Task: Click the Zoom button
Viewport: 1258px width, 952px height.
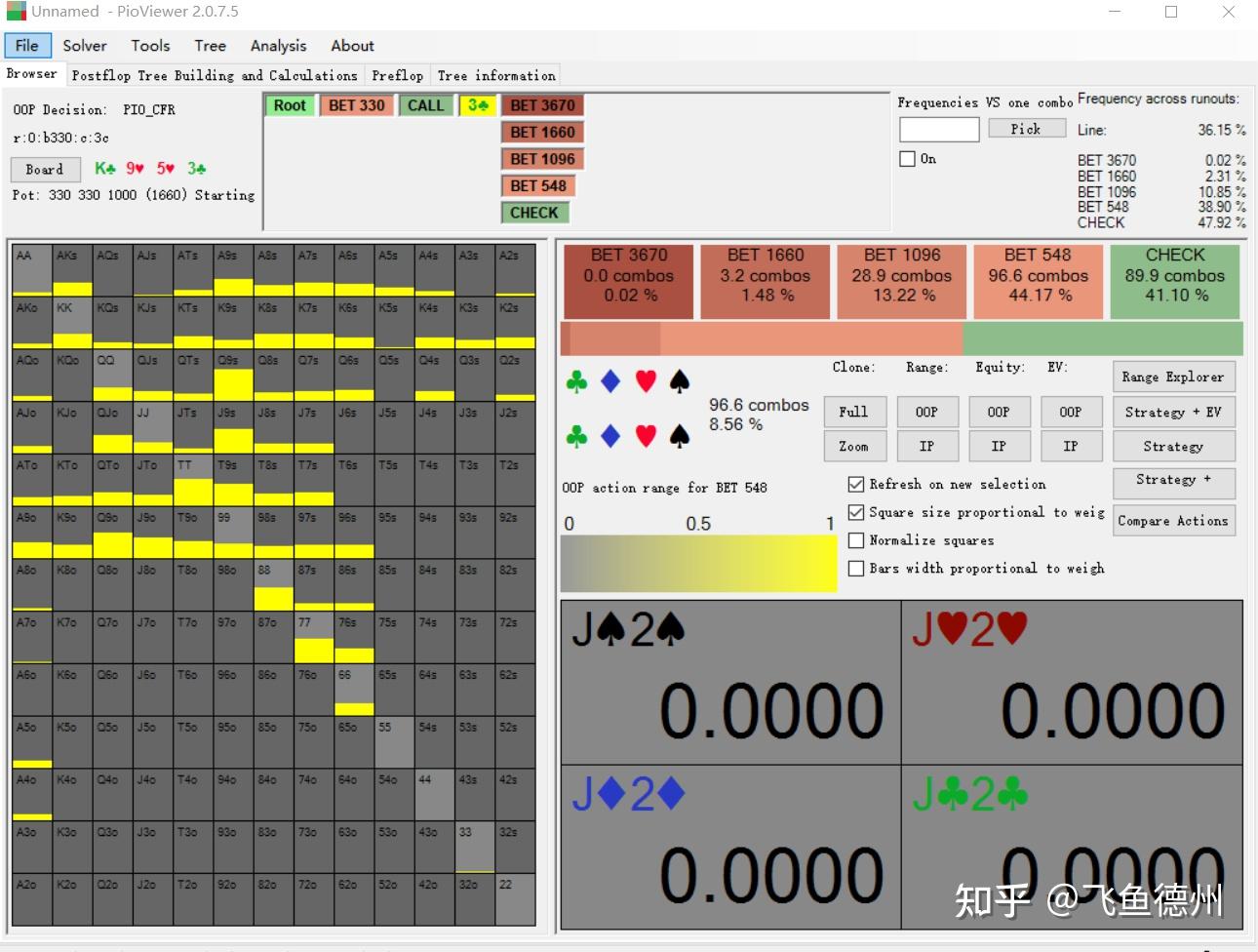Action: (854, 446)
